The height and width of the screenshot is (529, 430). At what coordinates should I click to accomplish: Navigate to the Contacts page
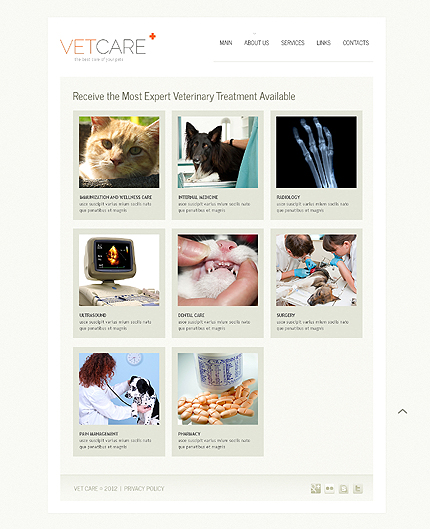[356, 43]
